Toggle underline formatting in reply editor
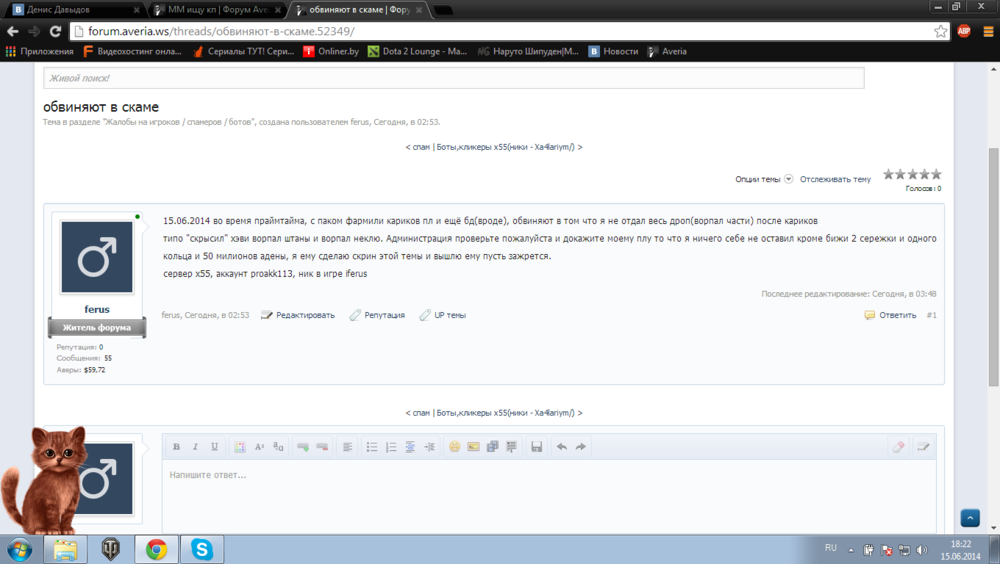The width and height of the screenshot is (1000, 564). [214, 447]
